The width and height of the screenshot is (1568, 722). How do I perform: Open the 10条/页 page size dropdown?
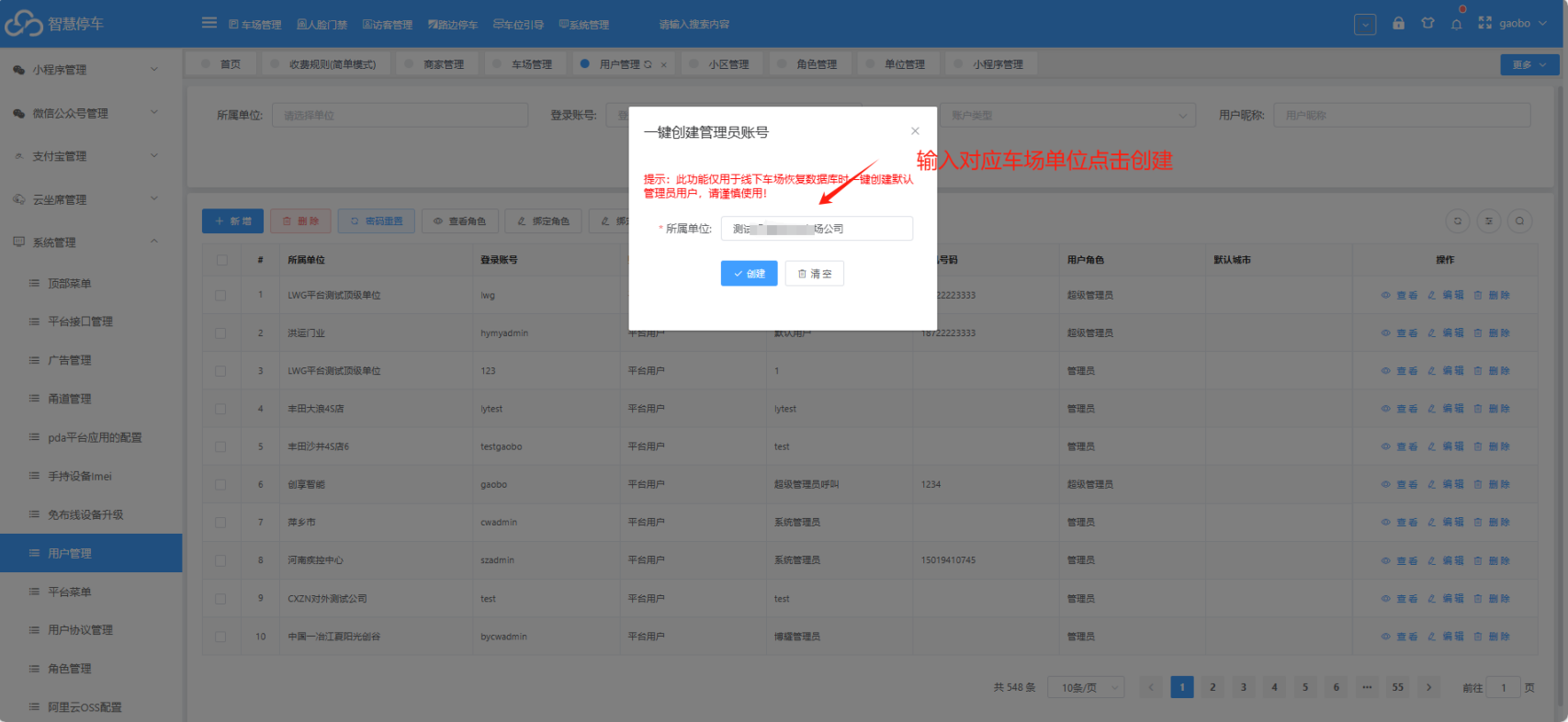click(x=1087, y=687)
